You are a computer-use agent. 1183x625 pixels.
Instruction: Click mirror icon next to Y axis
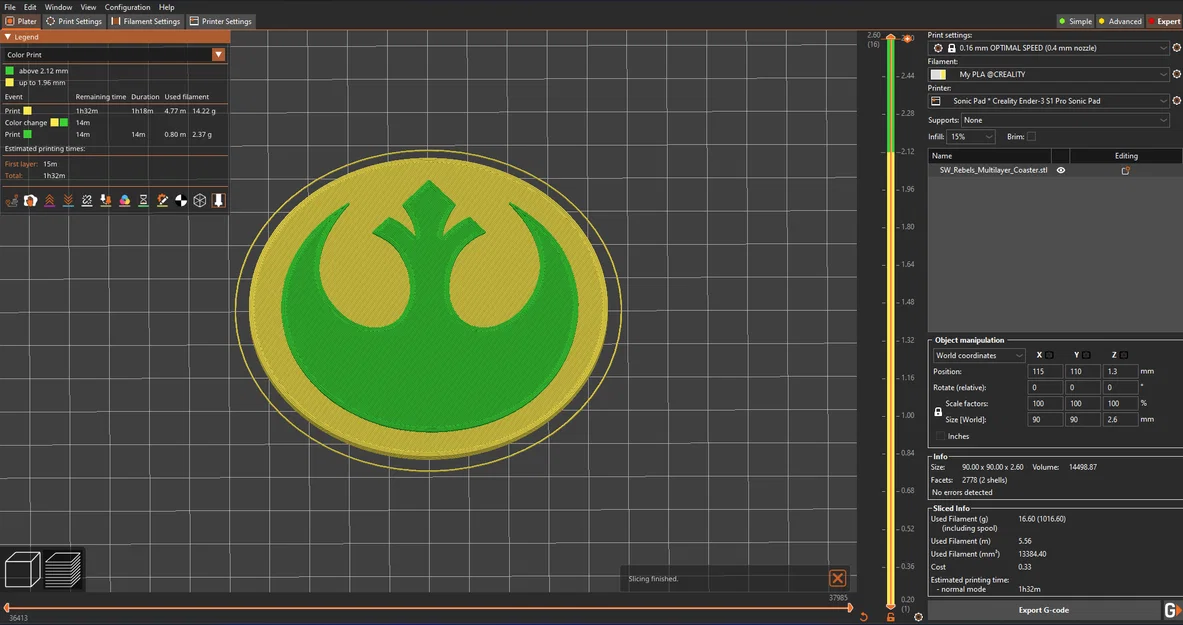tap(1086, 355)
